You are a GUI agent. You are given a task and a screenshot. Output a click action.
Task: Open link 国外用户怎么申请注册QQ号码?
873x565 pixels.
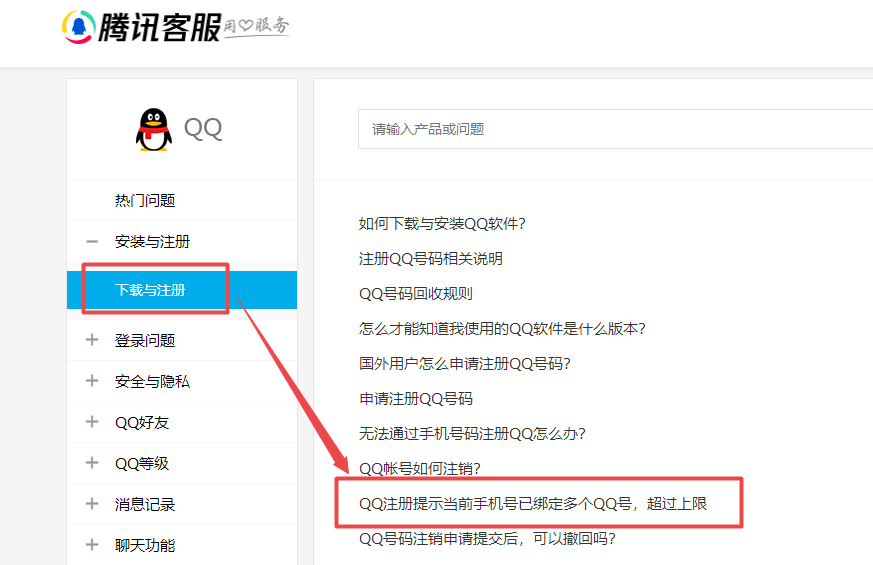tap(465, 364)
